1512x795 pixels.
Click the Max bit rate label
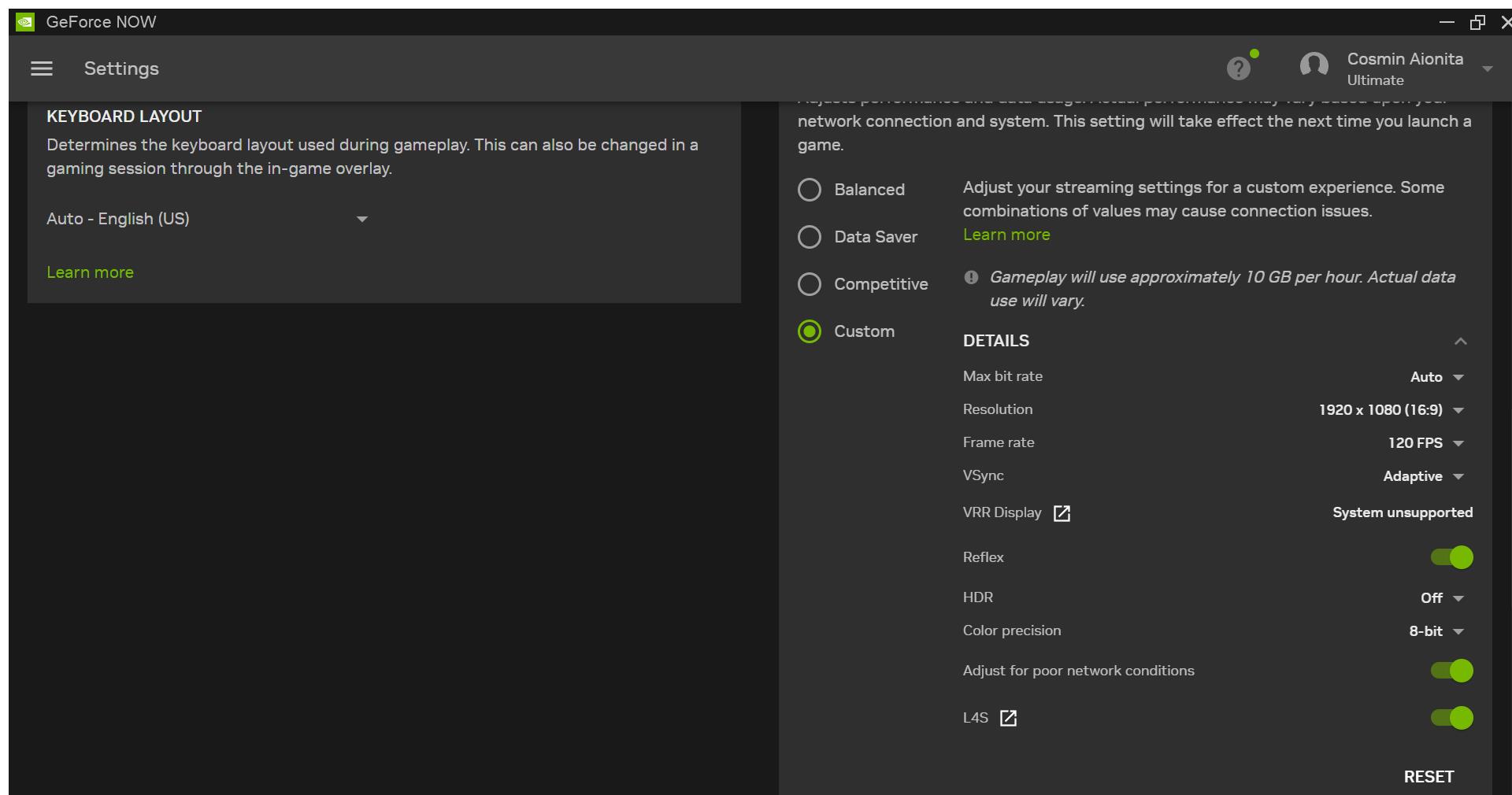point(1002,376)
